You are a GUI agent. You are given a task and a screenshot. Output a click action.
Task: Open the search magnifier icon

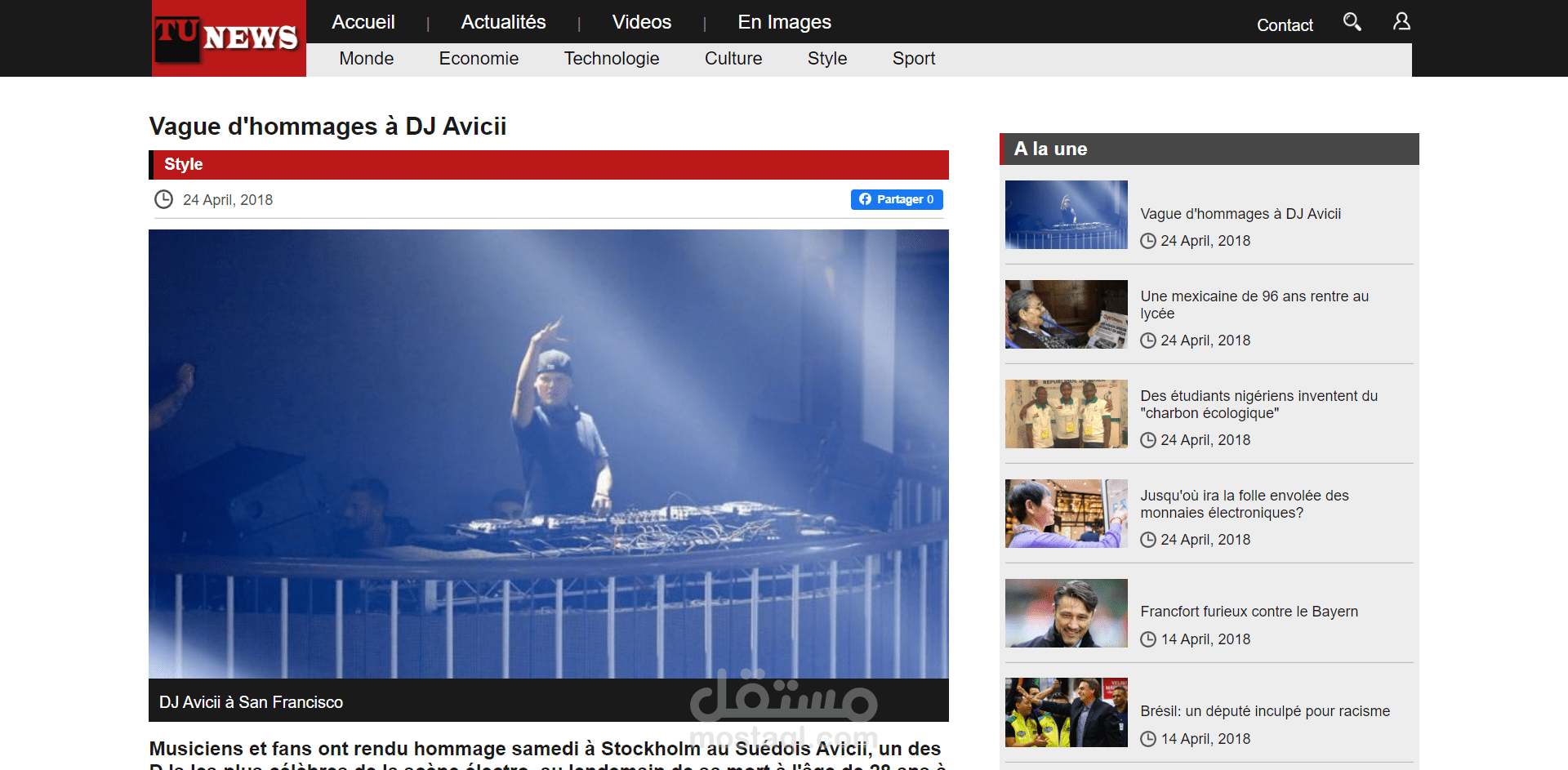[x=1352, y=22]
